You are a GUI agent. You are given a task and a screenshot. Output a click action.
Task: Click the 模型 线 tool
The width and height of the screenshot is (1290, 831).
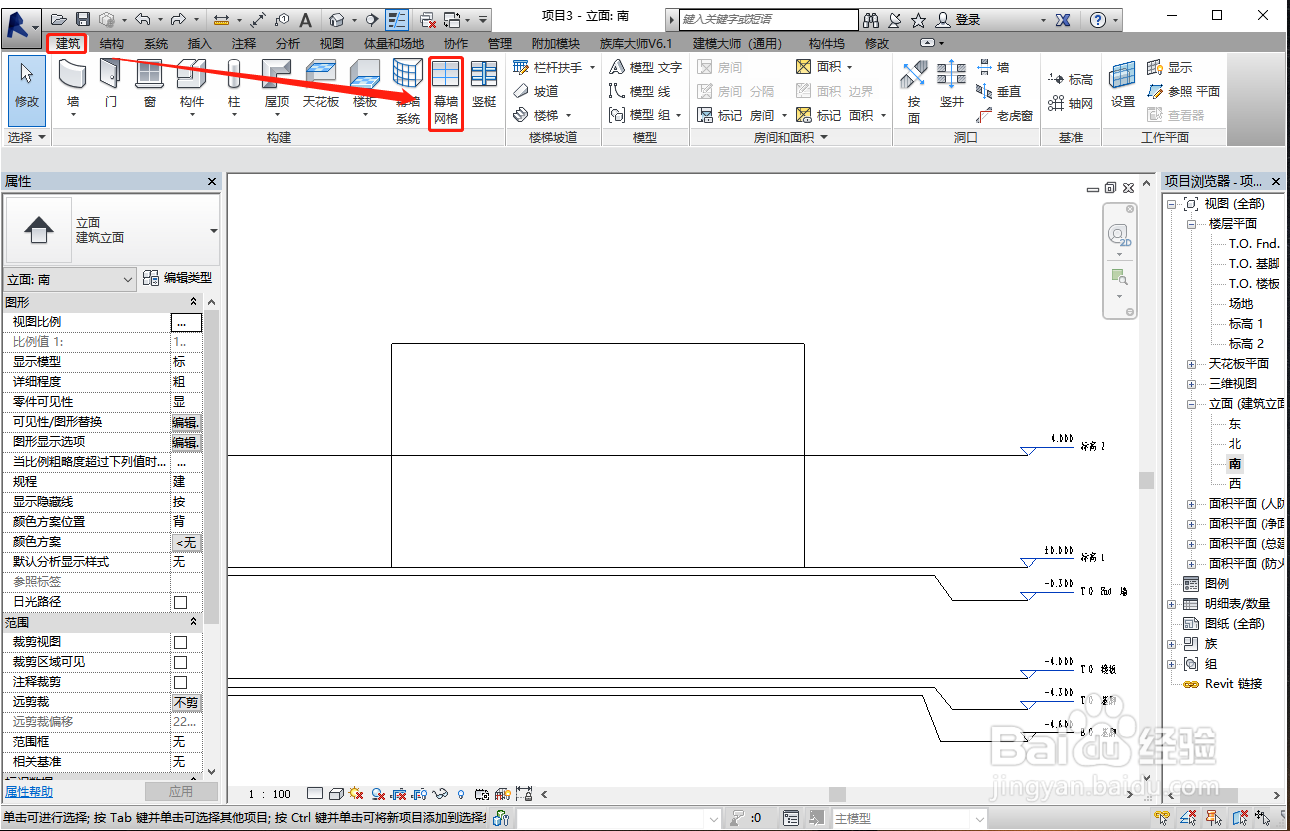pyautogui.click(x=640, y=91)
